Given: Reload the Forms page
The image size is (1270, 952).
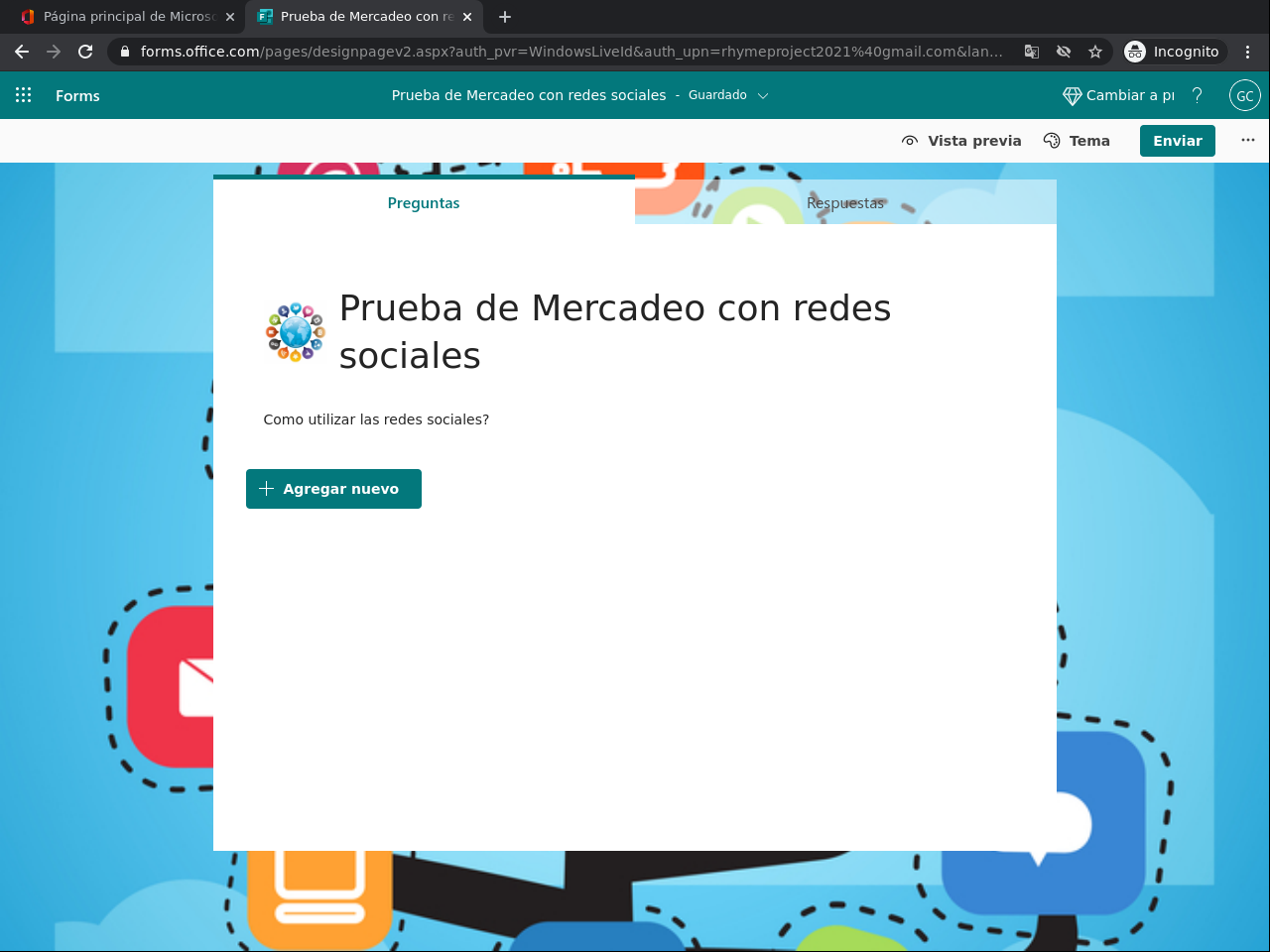Looking at the screenshot, I should pyautogui.click(x=85, y=52).
